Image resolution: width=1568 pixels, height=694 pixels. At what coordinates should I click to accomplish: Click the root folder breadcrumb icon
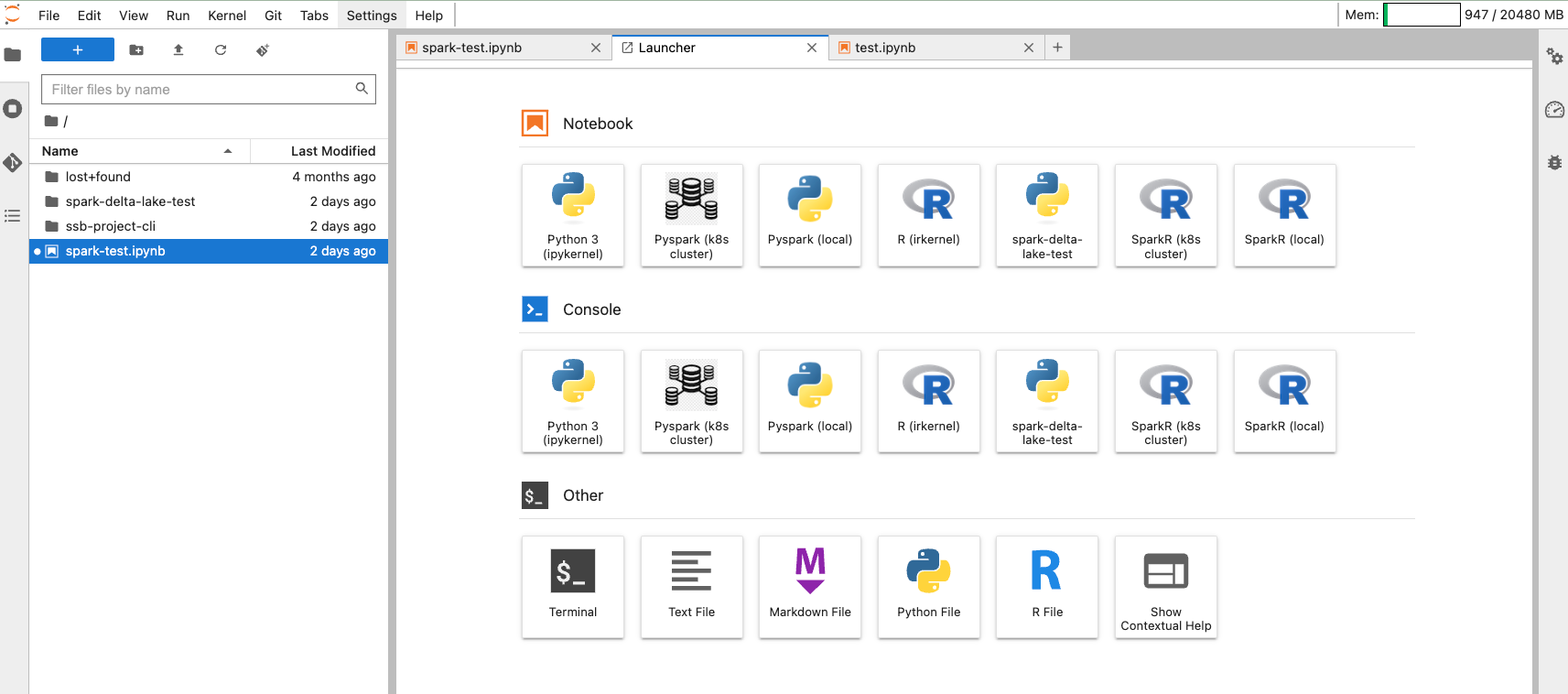click(x=51, y=121)
